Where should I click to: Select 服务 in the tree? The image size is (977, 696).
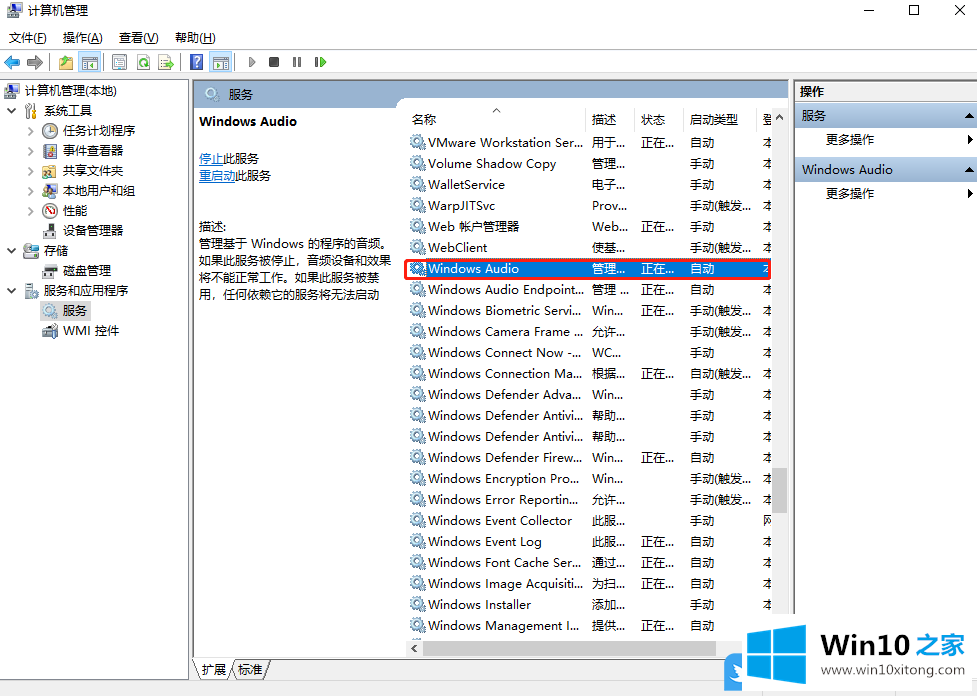pyautogui.click(x=74, y=310)
